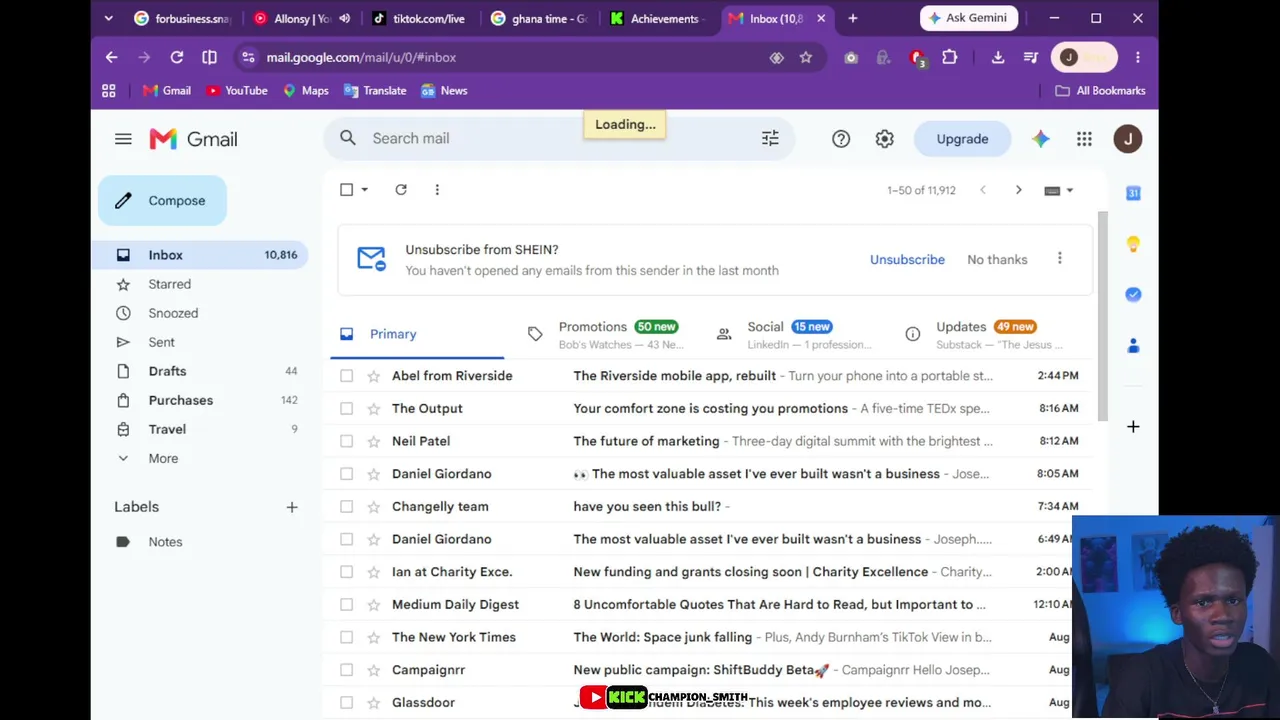Open the Google Account avatar J
This screenshot has height=720, width=1280.
(x=1128, y=139)
